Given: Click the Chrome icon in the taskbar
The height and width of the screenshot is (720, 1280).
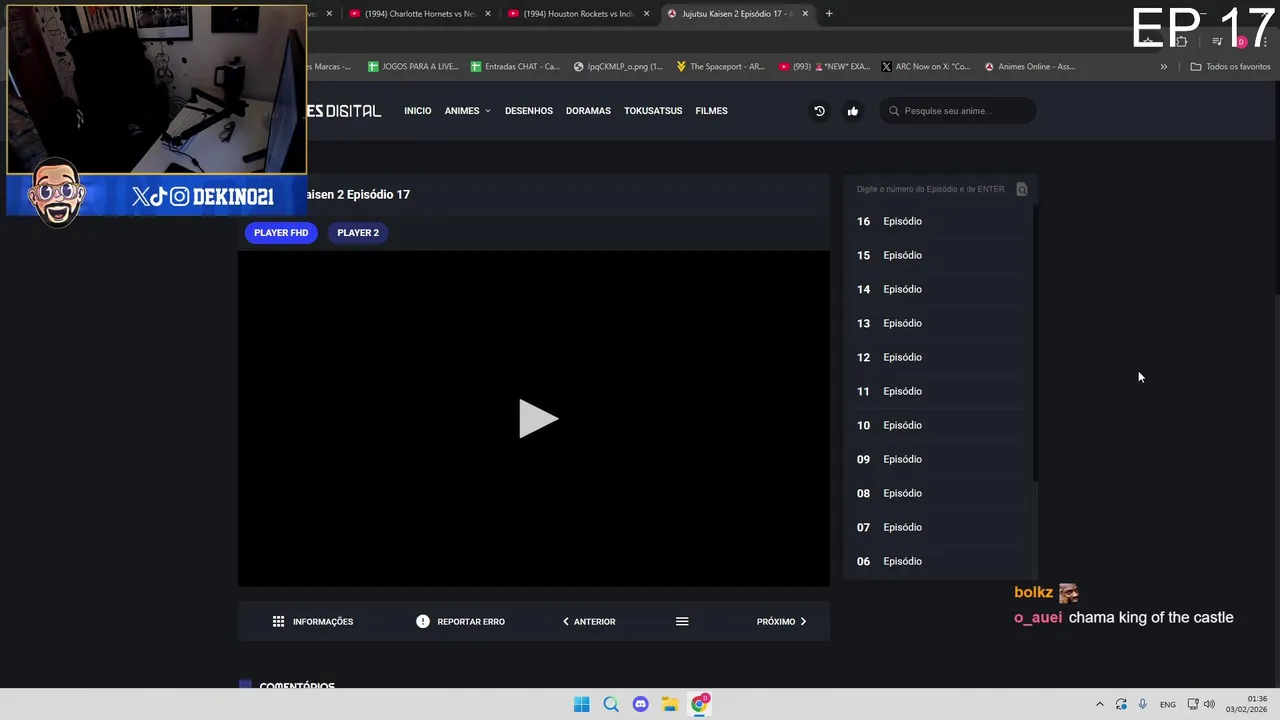Looking at the screenshot, I should pos(699,704).
